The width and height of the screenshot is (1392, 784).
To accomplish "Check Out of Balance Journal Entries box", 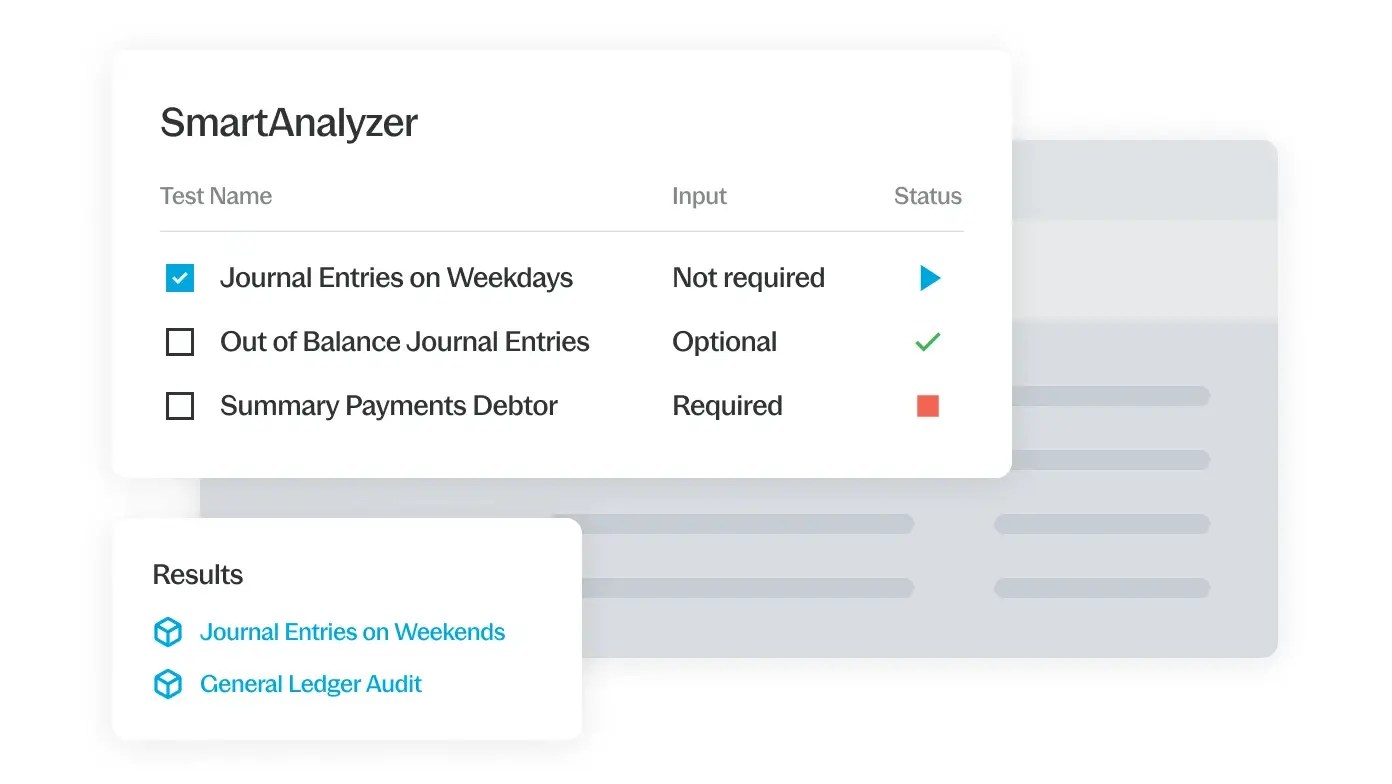I will coord(180,342).
